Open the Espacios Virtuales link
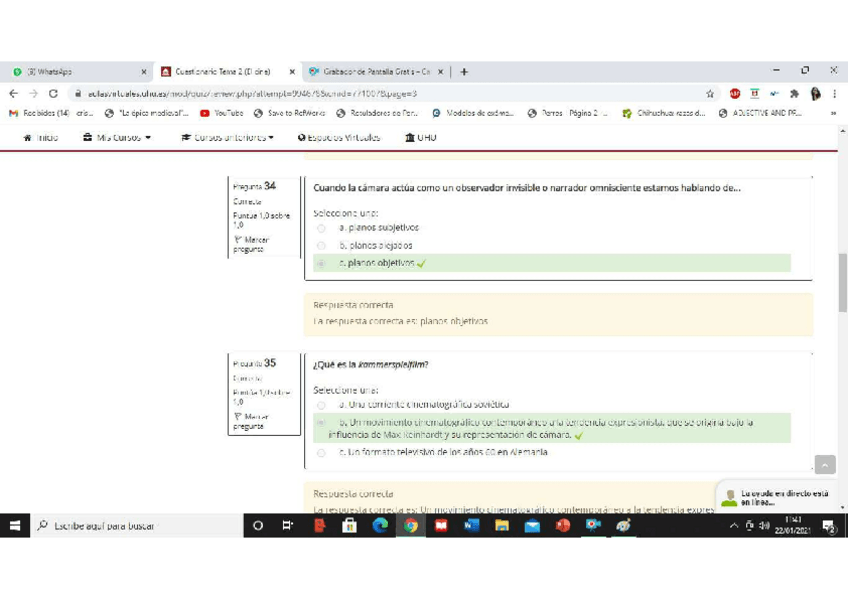Viewport: 848px width, 599px height. point(339,137)
